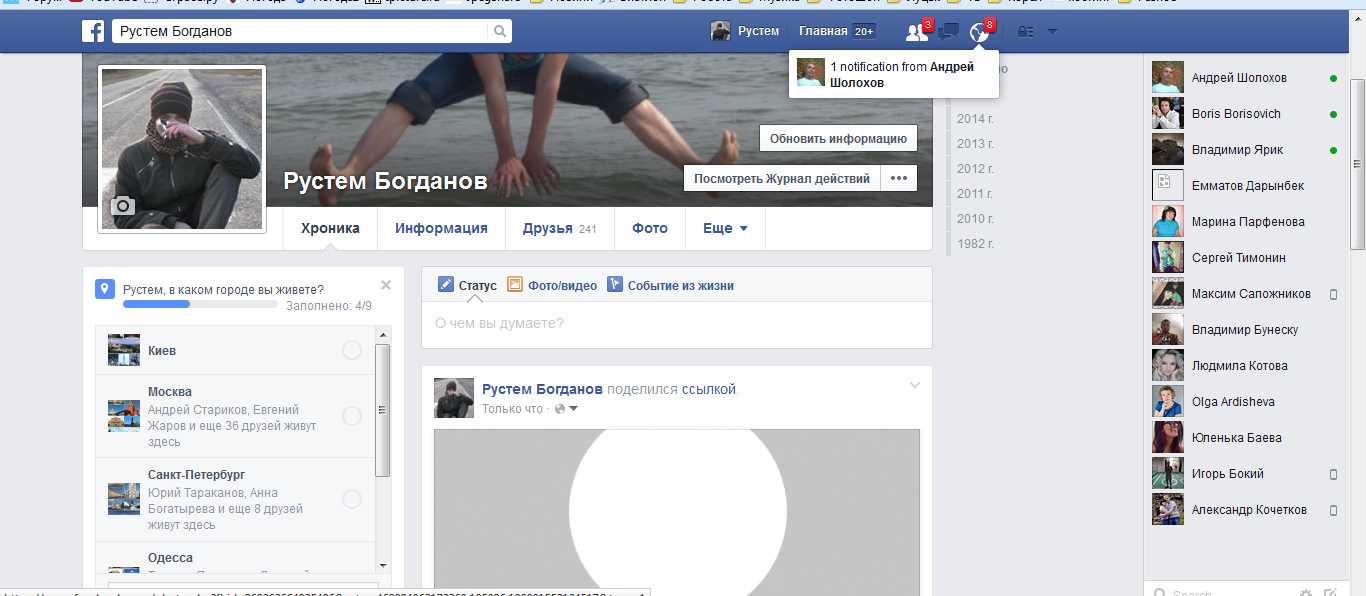Select the Киев radio button
The height and width of the screenshot is (596, 1366).
coord(352,350)
